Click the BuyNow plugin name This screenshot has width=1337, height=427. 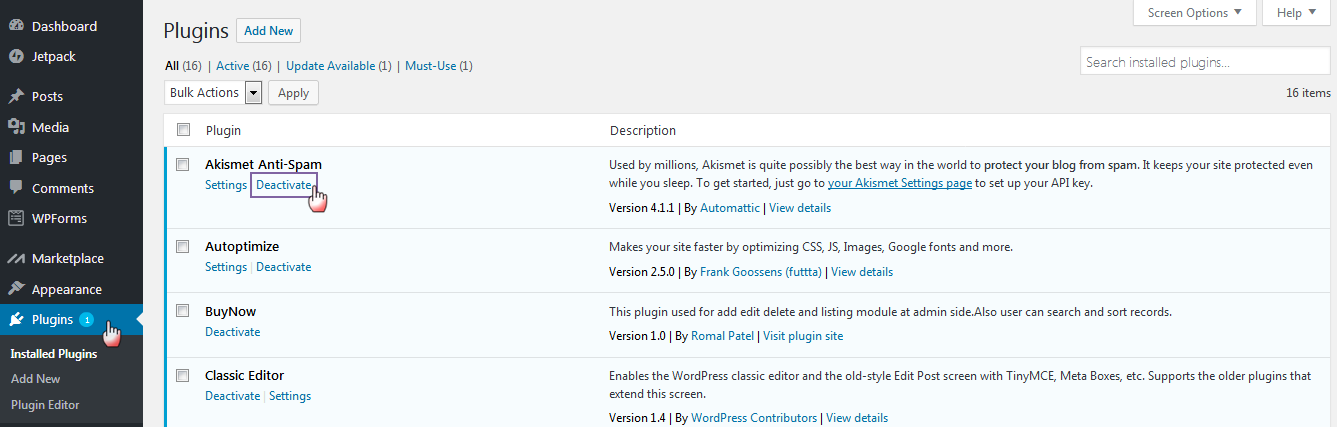[231, 311]
